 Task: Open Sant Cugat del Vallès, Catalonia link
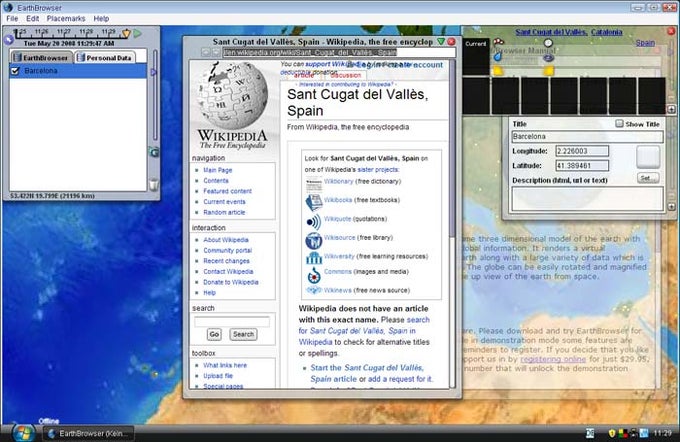pyautogui.click(x=569, y=32)
